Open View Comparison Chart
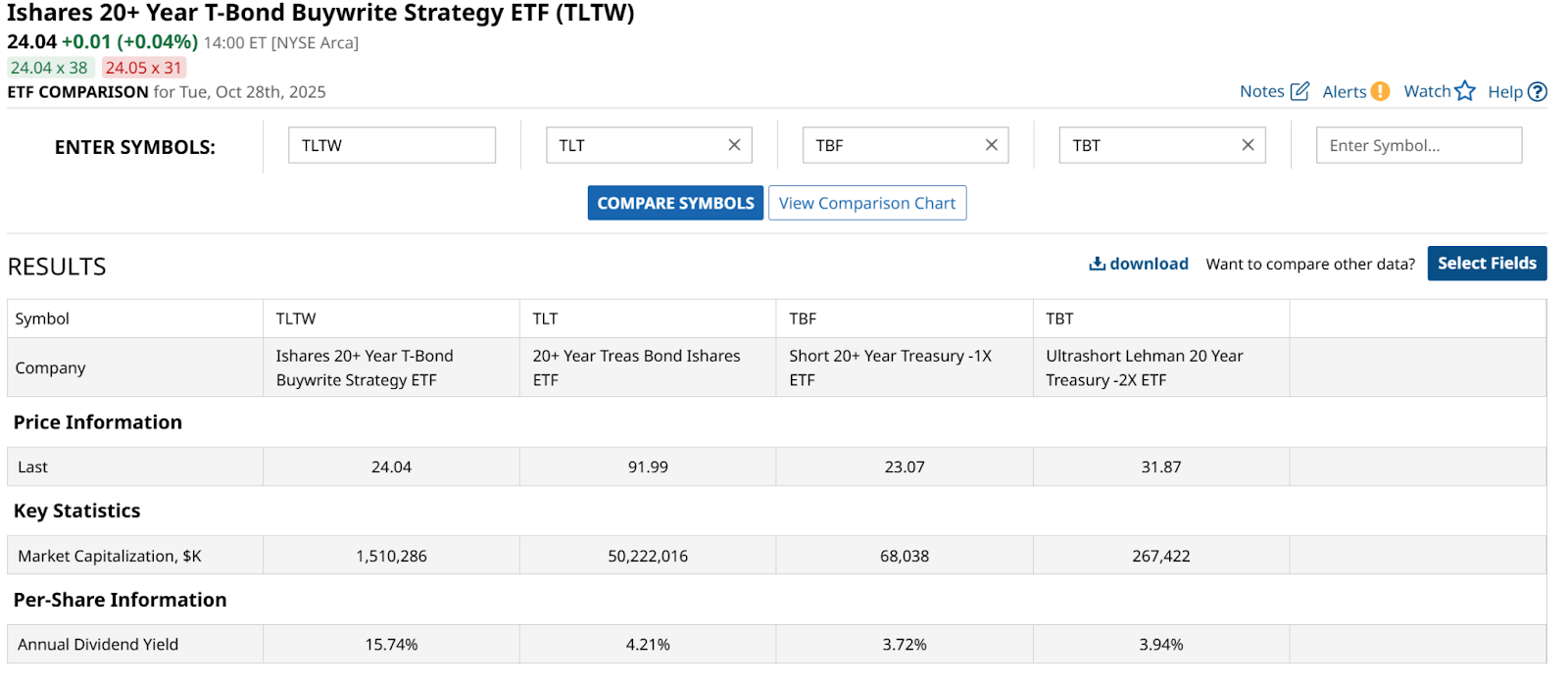Screen dimensions: 1568x684 [866, 203]
